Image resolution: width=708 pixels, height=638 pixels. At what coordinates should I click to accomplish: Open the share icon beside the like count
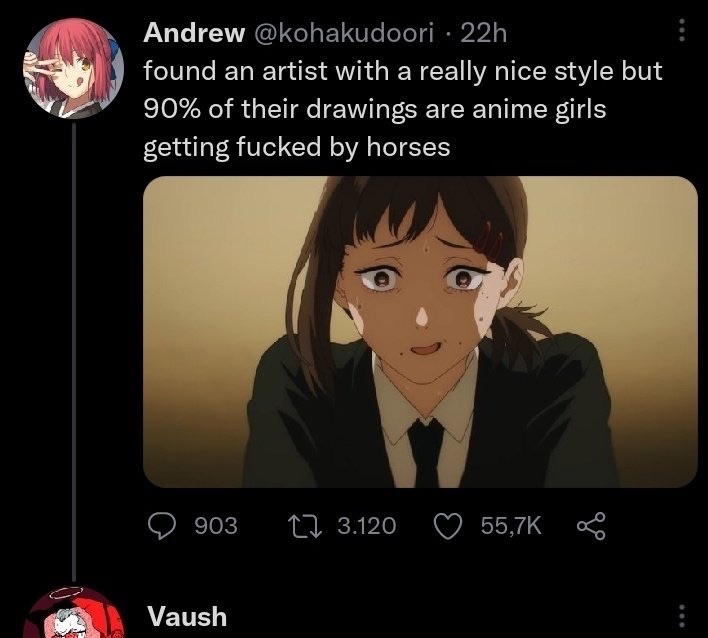[591, 526]
